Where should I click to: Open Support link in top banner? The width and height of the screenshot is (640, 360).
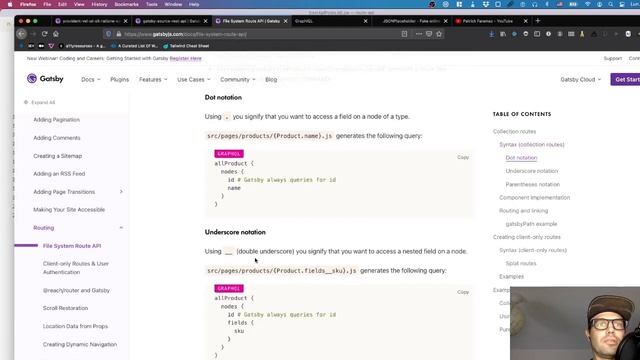tap(613, 58)
